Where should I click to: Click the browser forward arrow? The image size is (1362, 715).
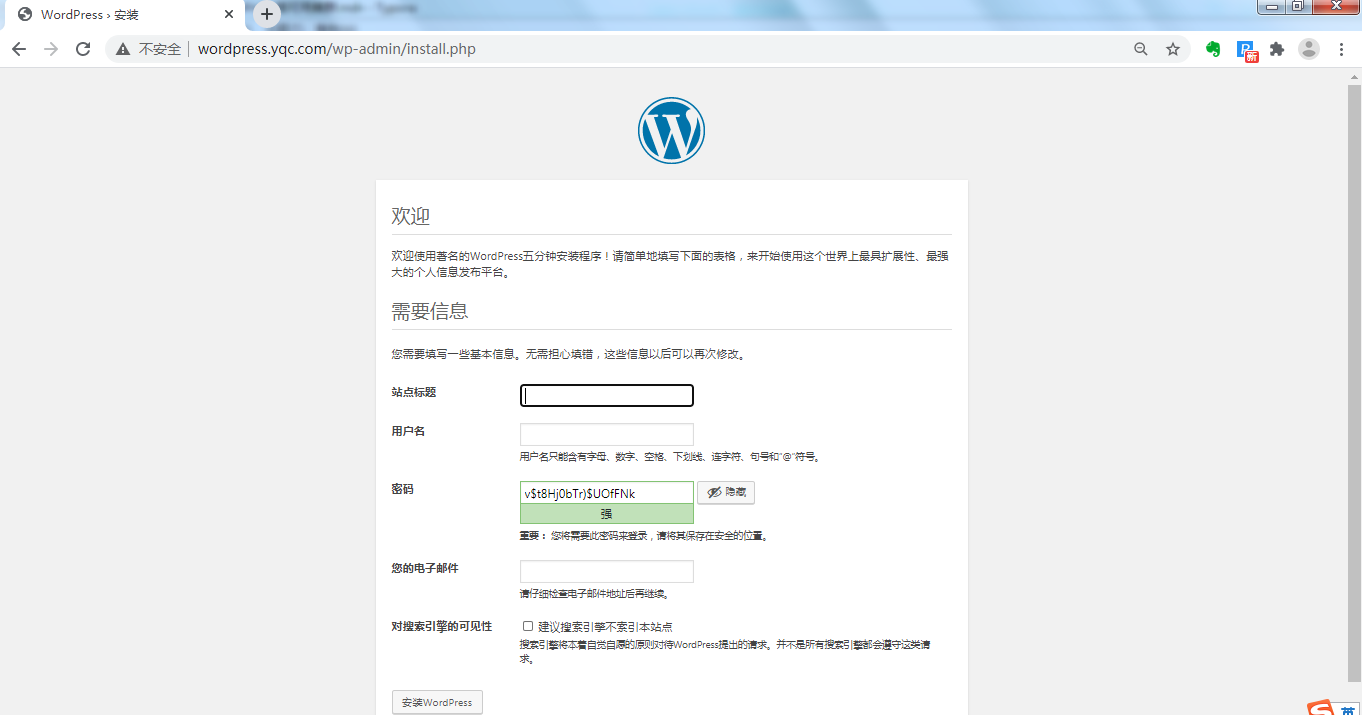click(51, 49)
